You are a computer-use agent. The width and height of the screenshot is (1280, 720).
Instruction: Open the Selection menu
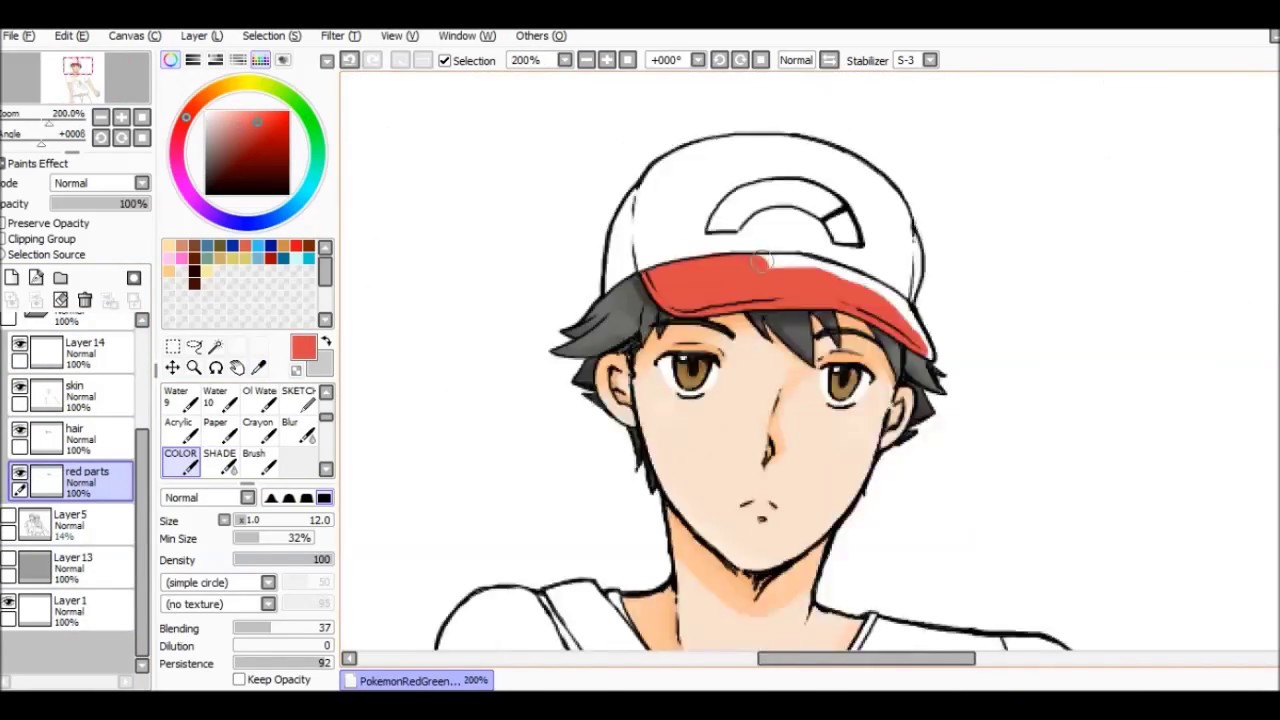[271, 36]
